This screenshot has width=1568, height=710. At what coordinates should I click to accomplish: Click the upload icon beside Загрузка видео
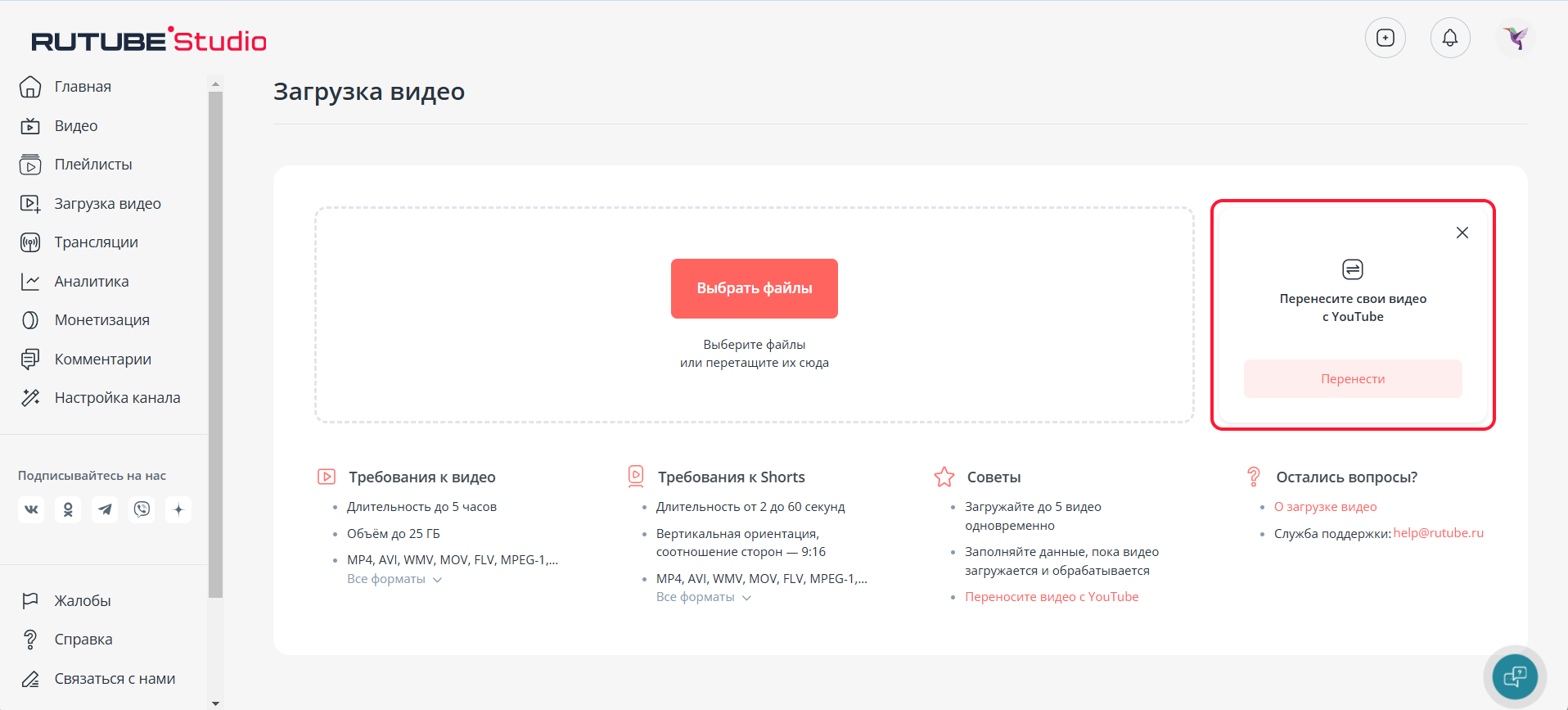click(x=30, y=204)
